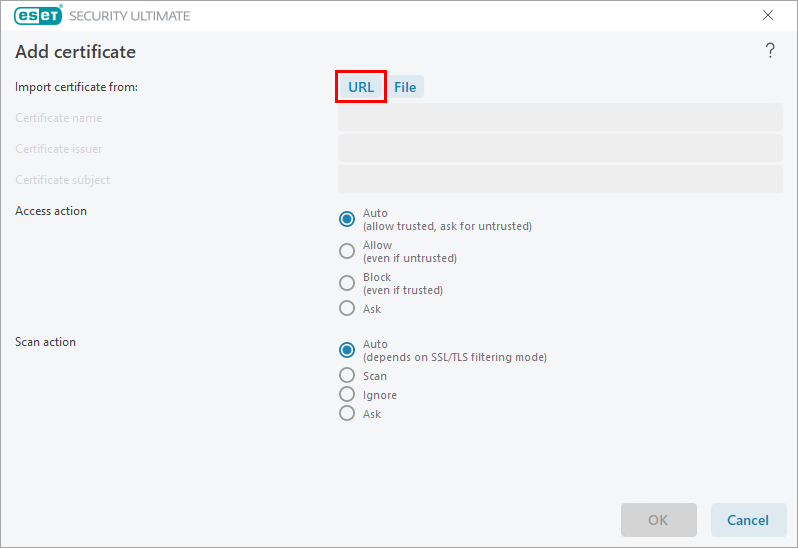Open help with the question mark icon
Viewport: 798px width, 548px height.
coord(770,51)
